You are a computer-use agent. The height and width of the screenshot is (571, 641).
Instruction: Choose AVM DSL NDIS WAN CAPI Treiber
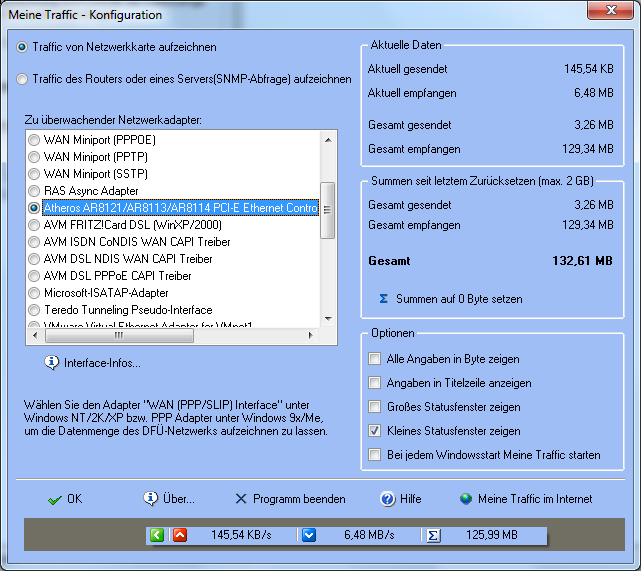click(x=34, y=259)
